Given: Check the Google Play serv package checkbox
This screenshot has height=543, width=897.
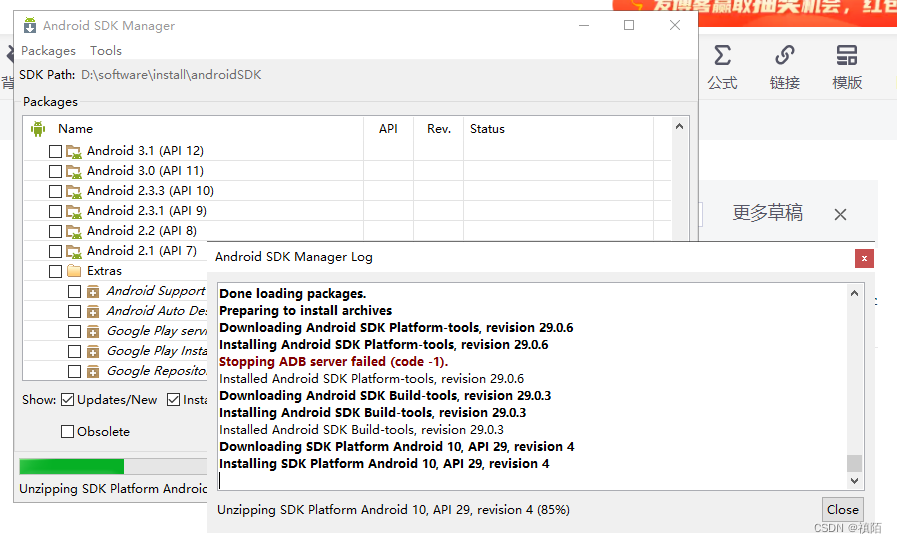Looking at the screenshot, I should click(x=74, y=332).
